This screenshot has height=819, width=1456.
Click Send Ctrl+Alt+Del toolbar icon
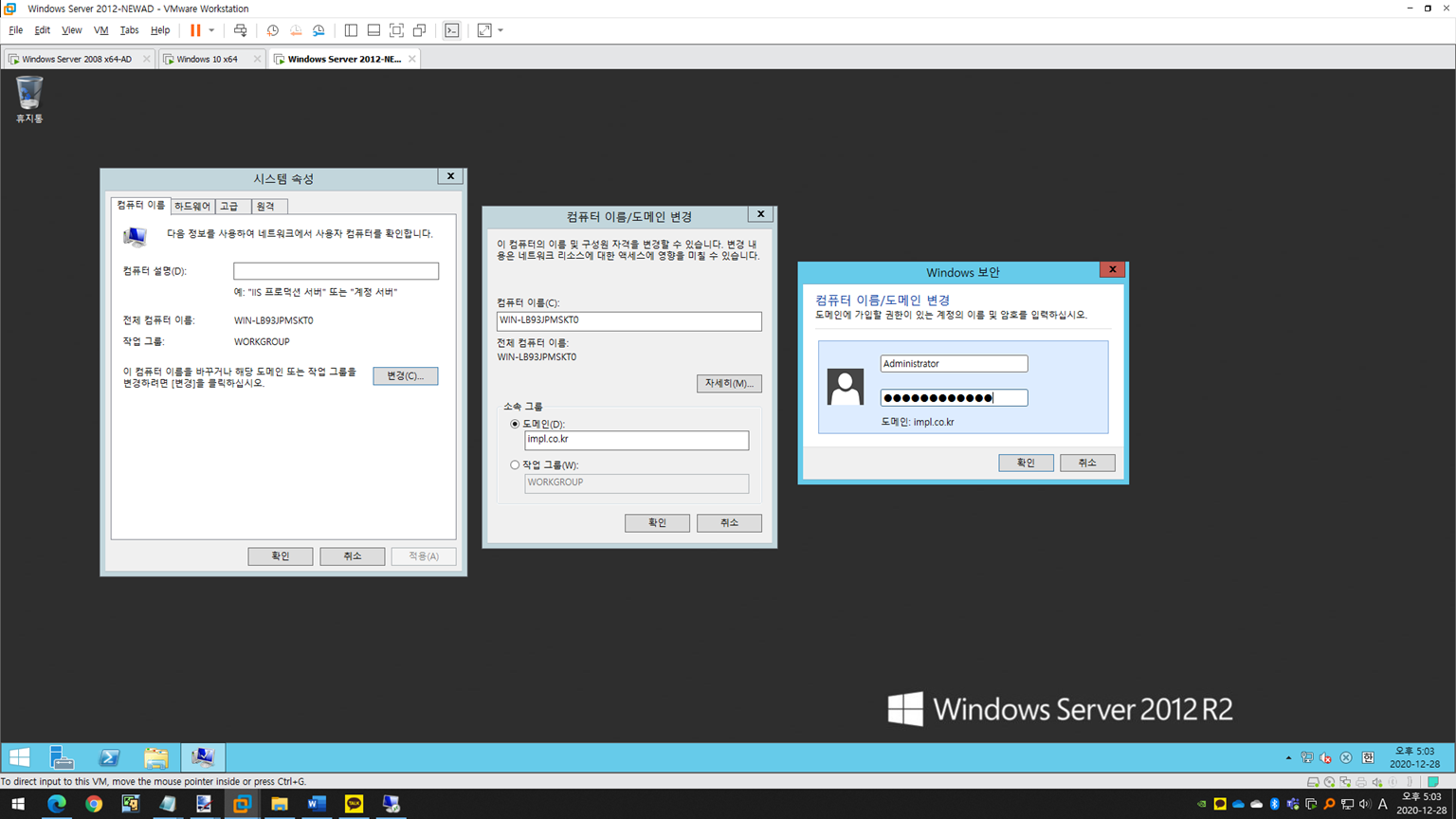241,30
